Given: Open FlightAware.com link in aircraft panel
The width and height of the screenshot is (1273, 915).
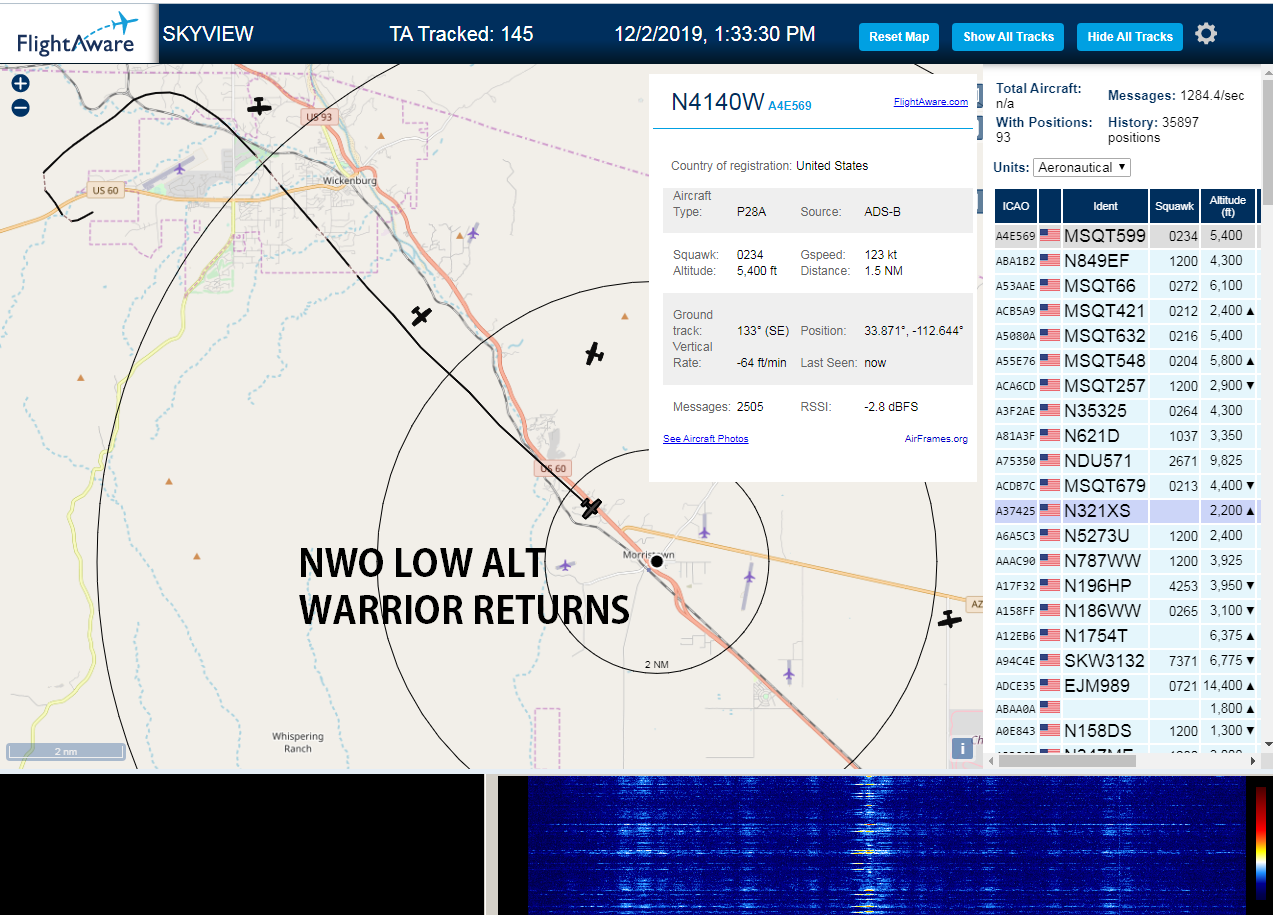Looking at the screenshot, I should tap(930, 102).
